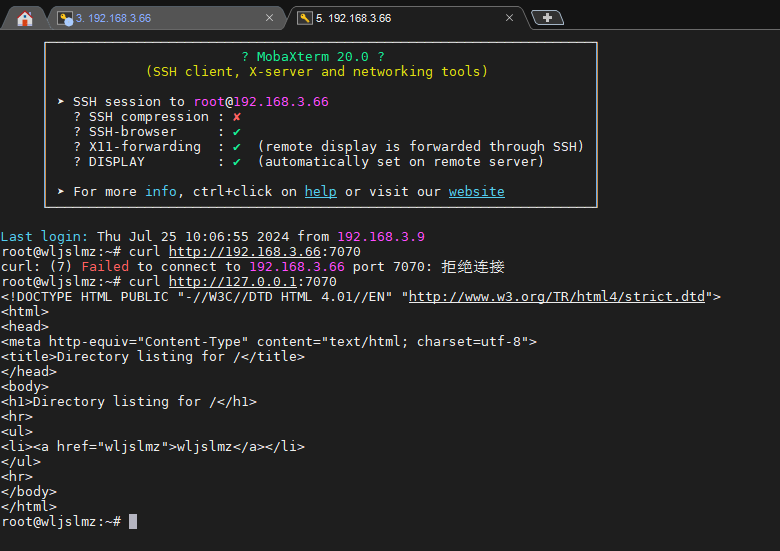This screenshot has height=551, width=780.
Task: Click the green check beside SSH-browser
Action: pyautogui.click(x=237, y=132)
